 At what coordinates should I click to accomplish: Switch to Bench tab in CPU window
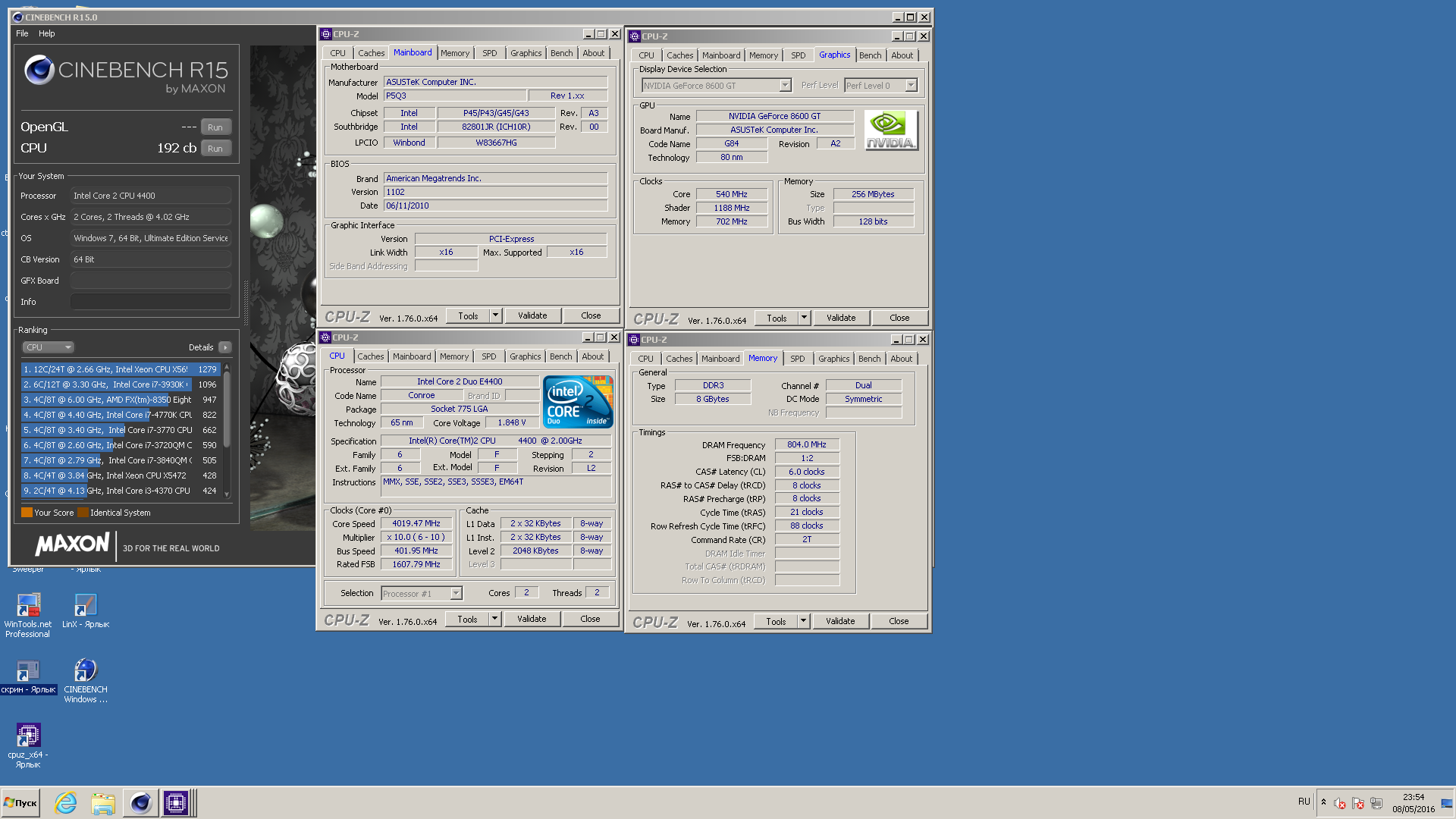click(x=561, y=356)
